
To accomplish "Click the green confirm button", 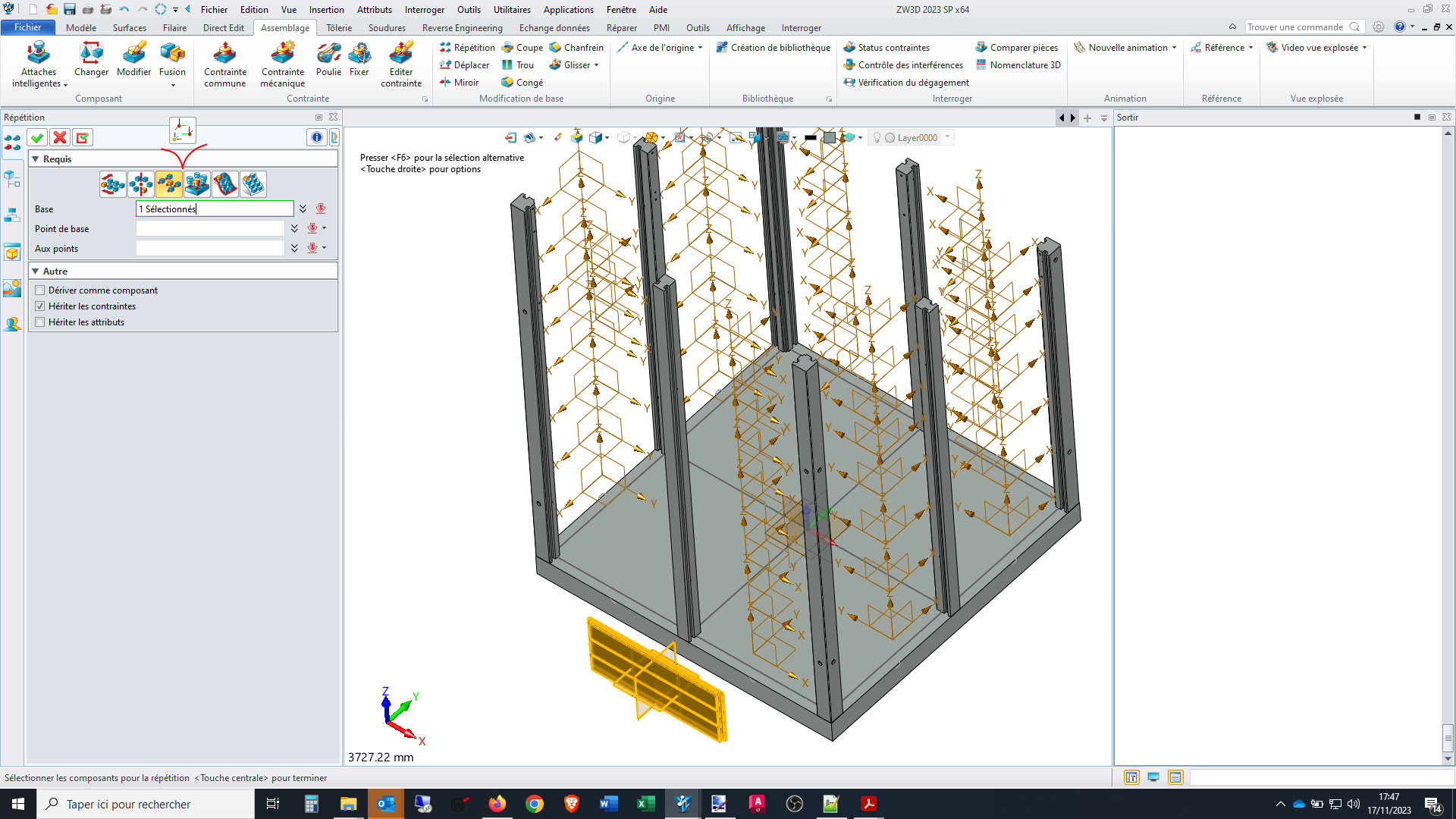I will click(37, 138).
